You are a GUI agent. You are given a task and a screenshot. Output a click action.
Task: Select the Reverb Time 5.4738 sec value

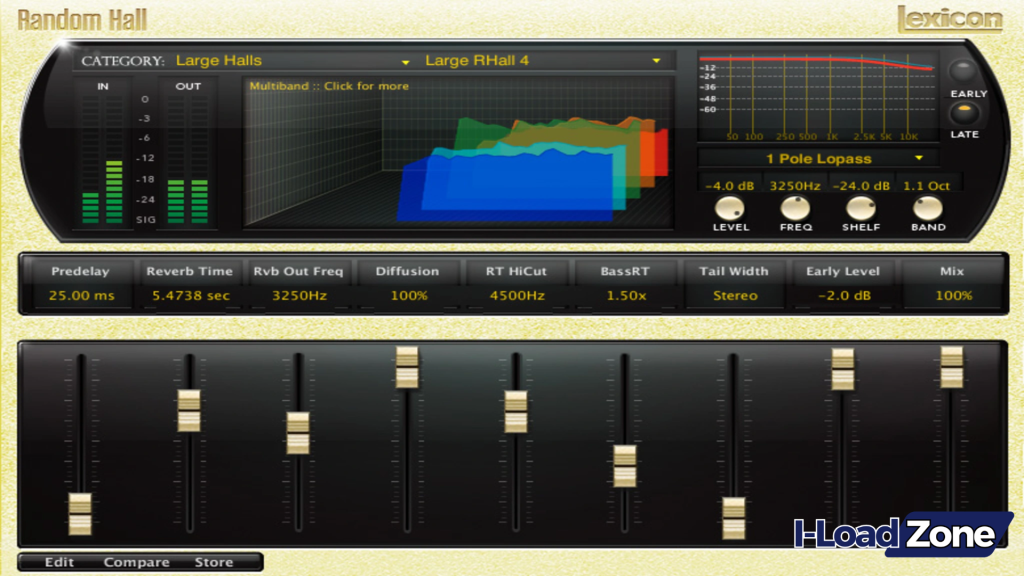point(191,296)
